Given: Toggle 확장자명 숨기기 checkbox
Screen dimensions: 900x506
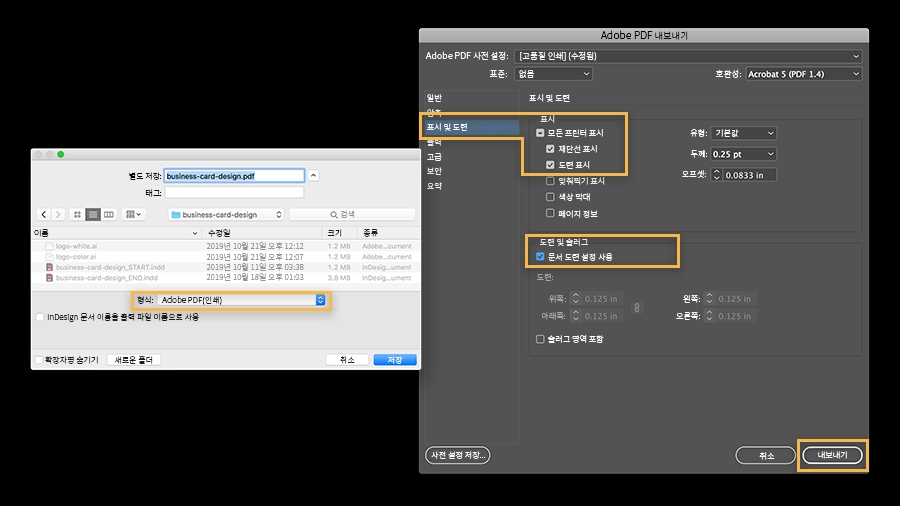Looking at the screenshot, I should [x=39, y=360].
